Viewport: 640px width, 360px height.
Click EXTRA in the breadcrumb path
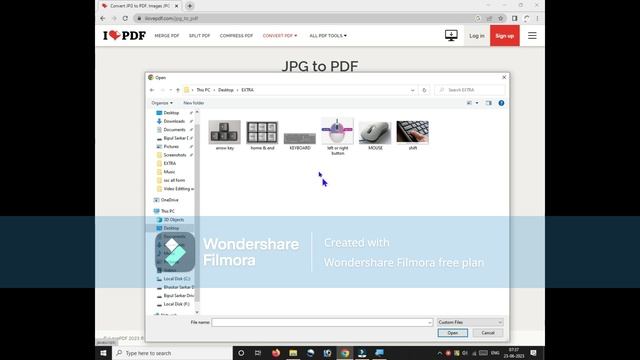pyautogui.click(x=247, y=90)
